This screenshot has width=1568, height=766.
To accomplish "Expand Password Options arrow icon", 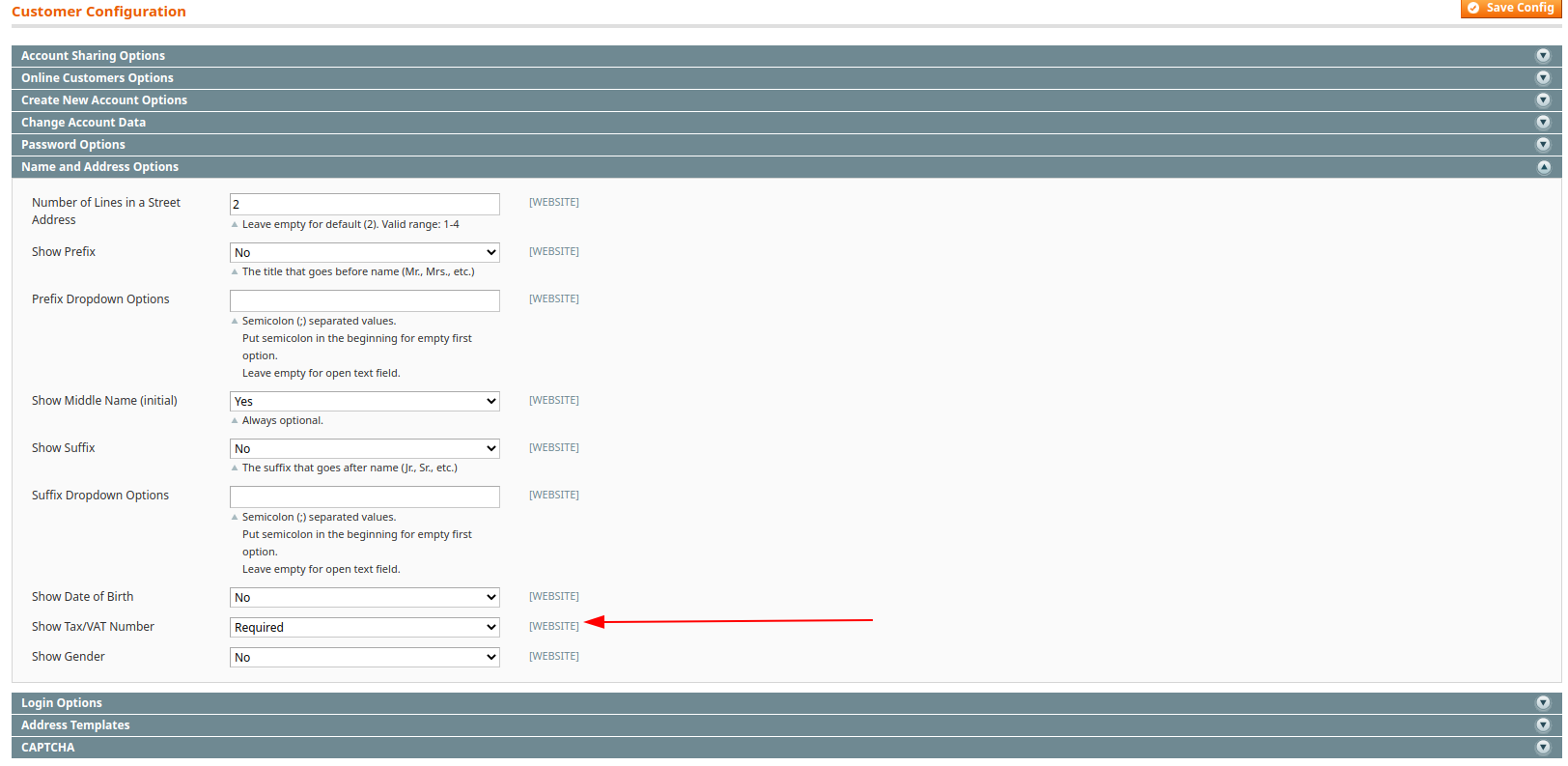I will (x=1543, y=145).
